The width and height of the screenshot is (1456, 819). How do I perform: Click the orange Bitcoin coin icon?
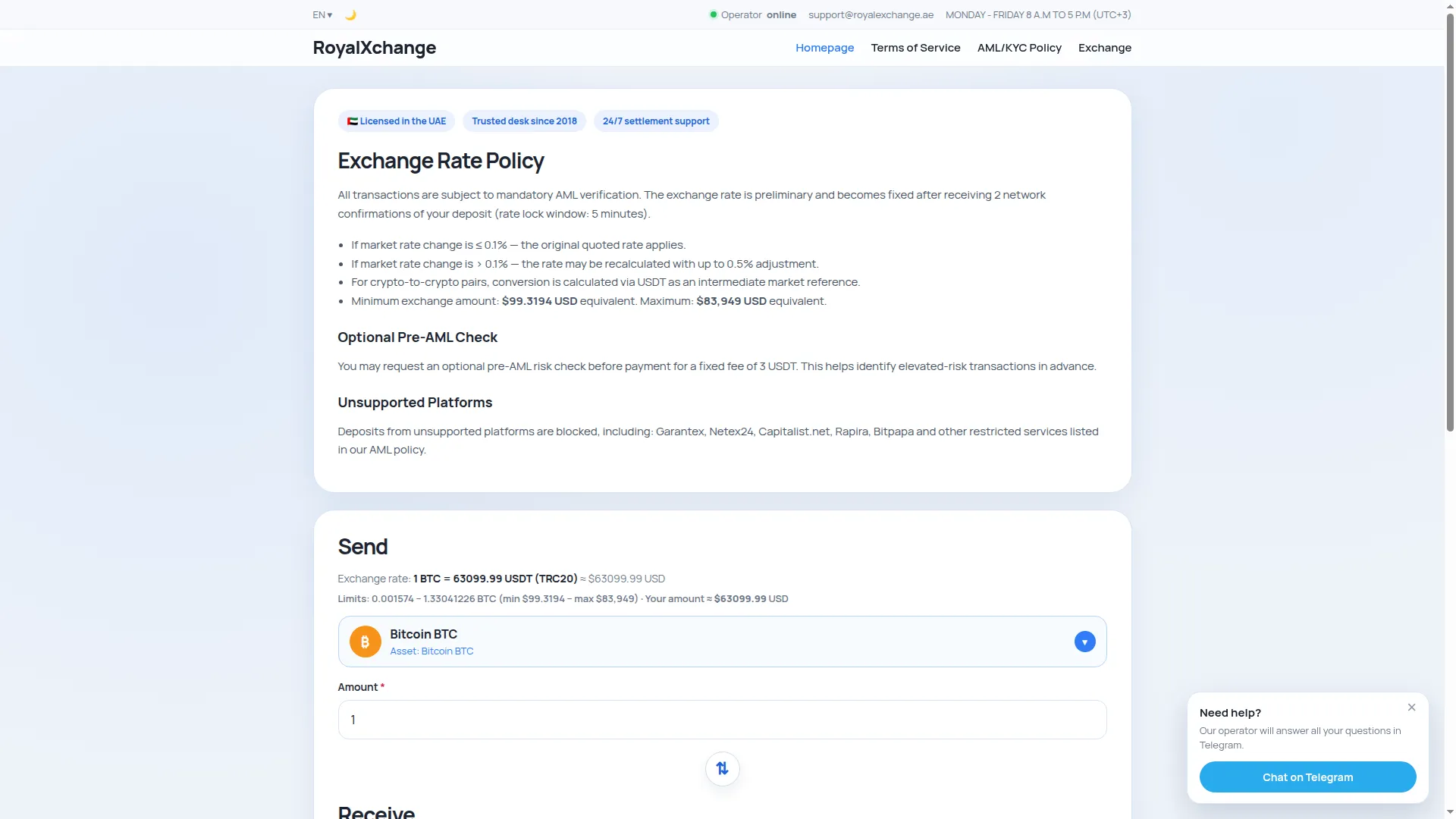(x=365, y=642)
